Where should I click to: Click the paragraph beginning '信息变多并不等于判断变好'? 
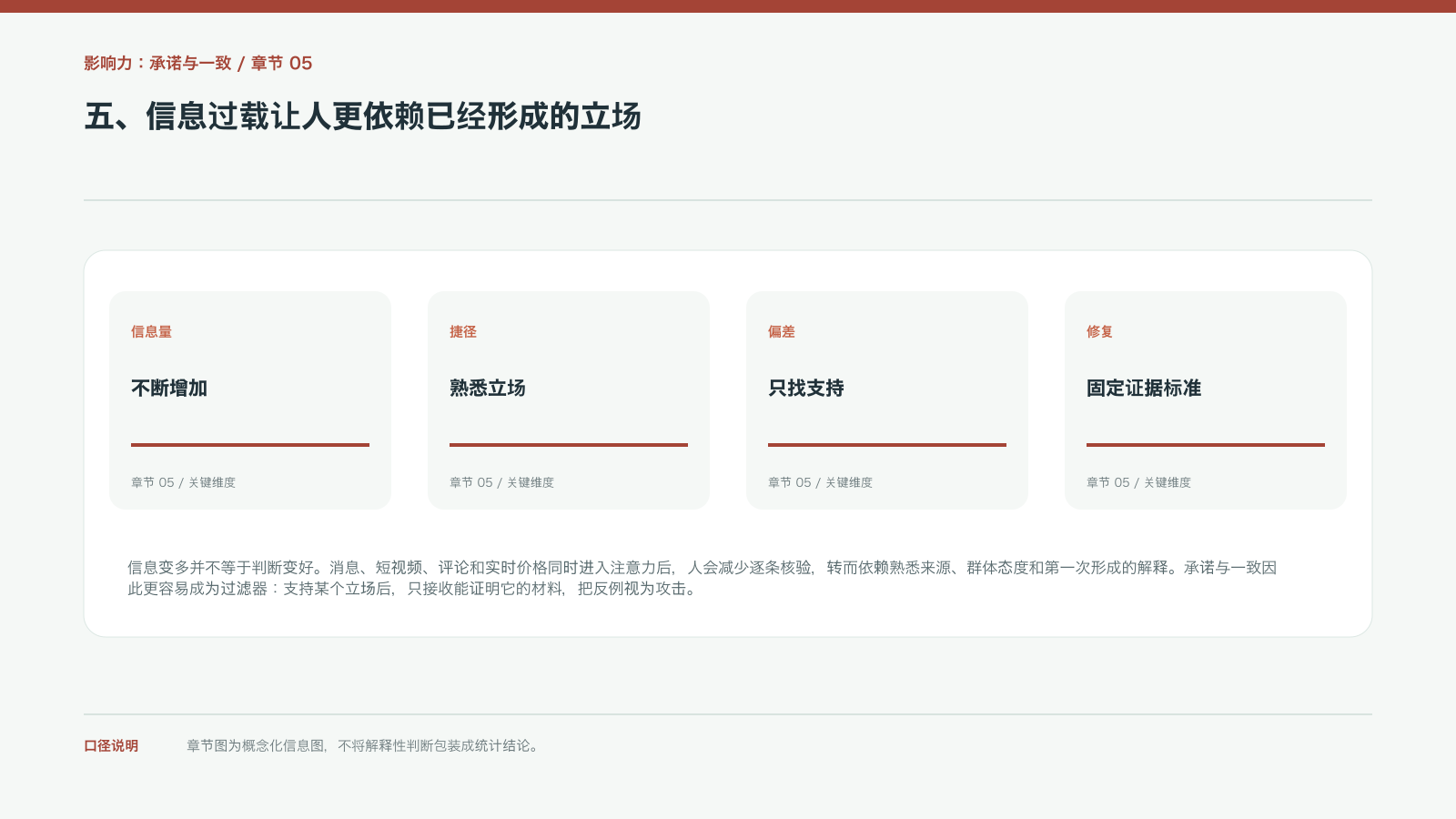coord(703,578)
